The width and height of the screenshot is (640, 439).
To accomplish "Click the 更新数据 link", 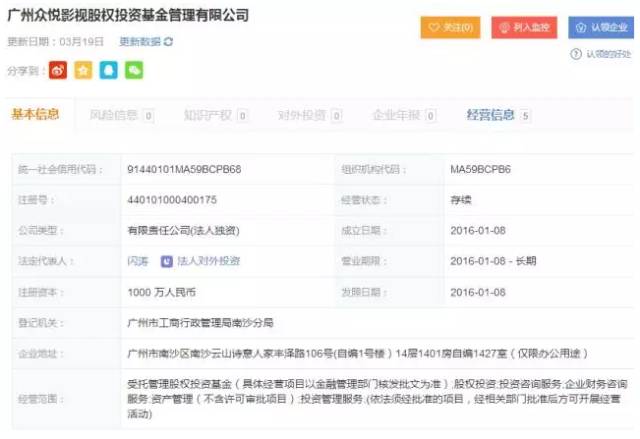I will [x=140, y=42].
